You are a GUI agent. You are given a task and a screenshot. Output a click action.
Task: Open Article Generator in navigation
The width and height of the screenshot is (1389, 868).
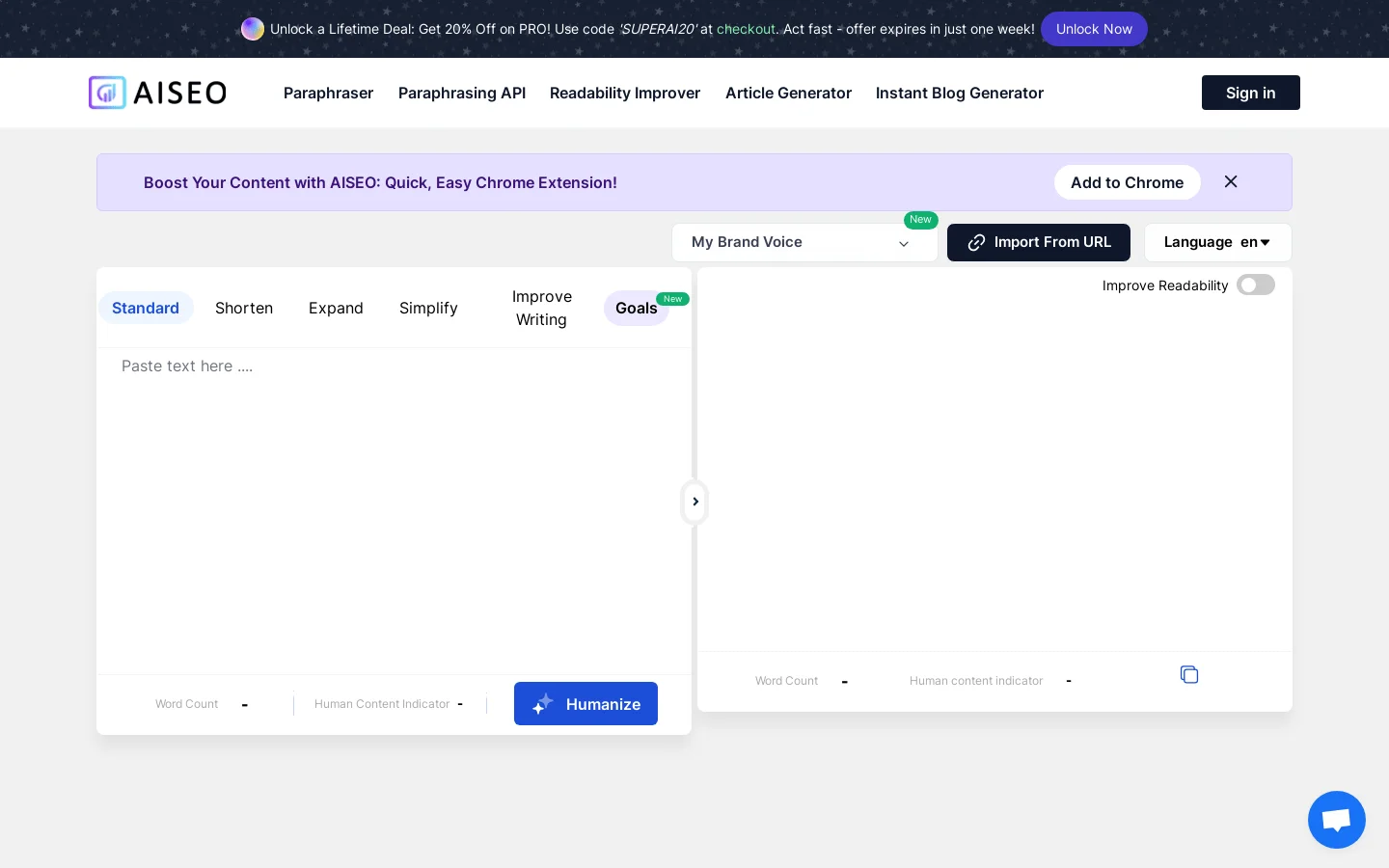click(x=788, y=94)
